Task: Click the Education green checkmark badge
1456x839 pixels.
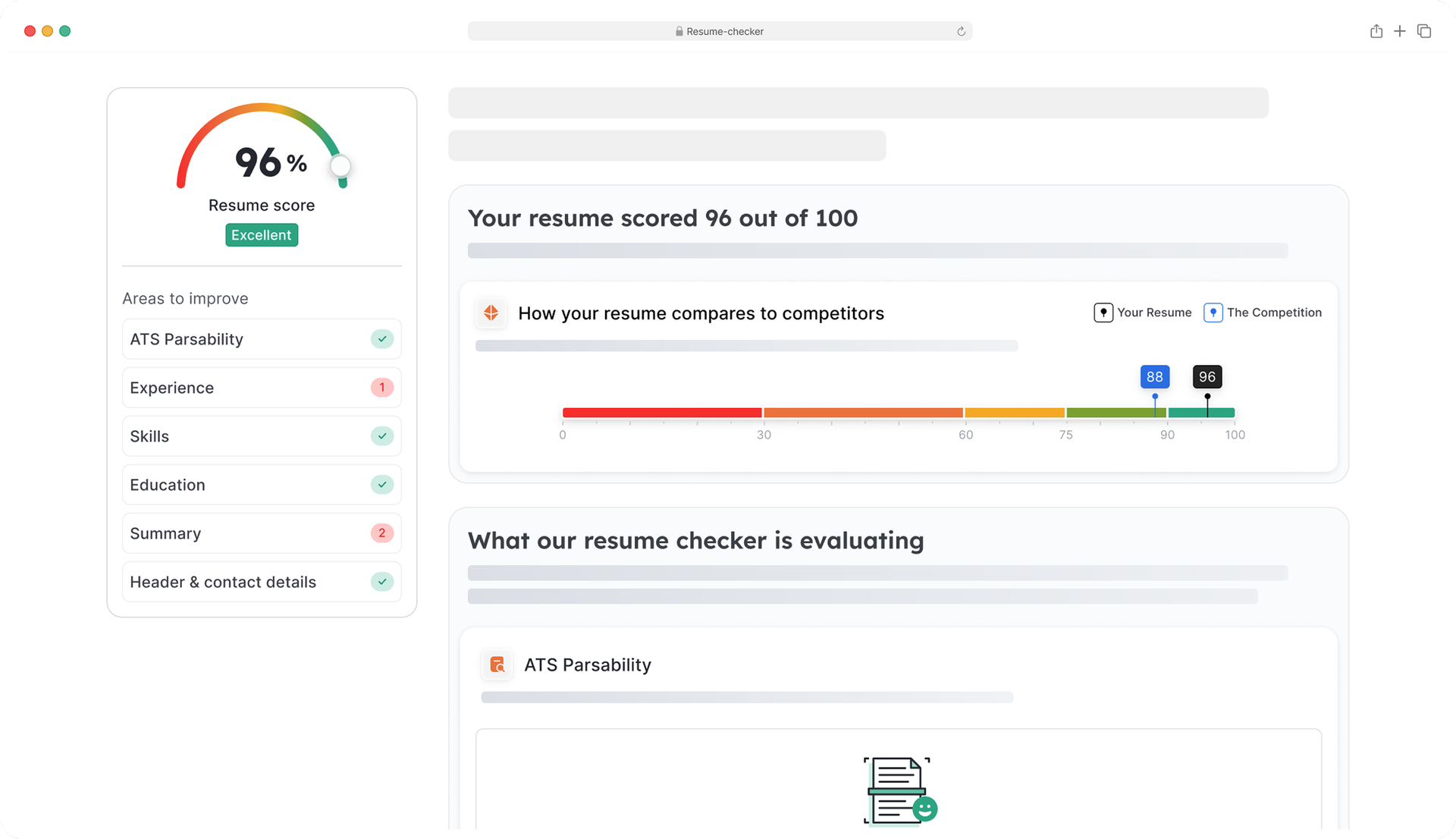Action: click(382, 485)
